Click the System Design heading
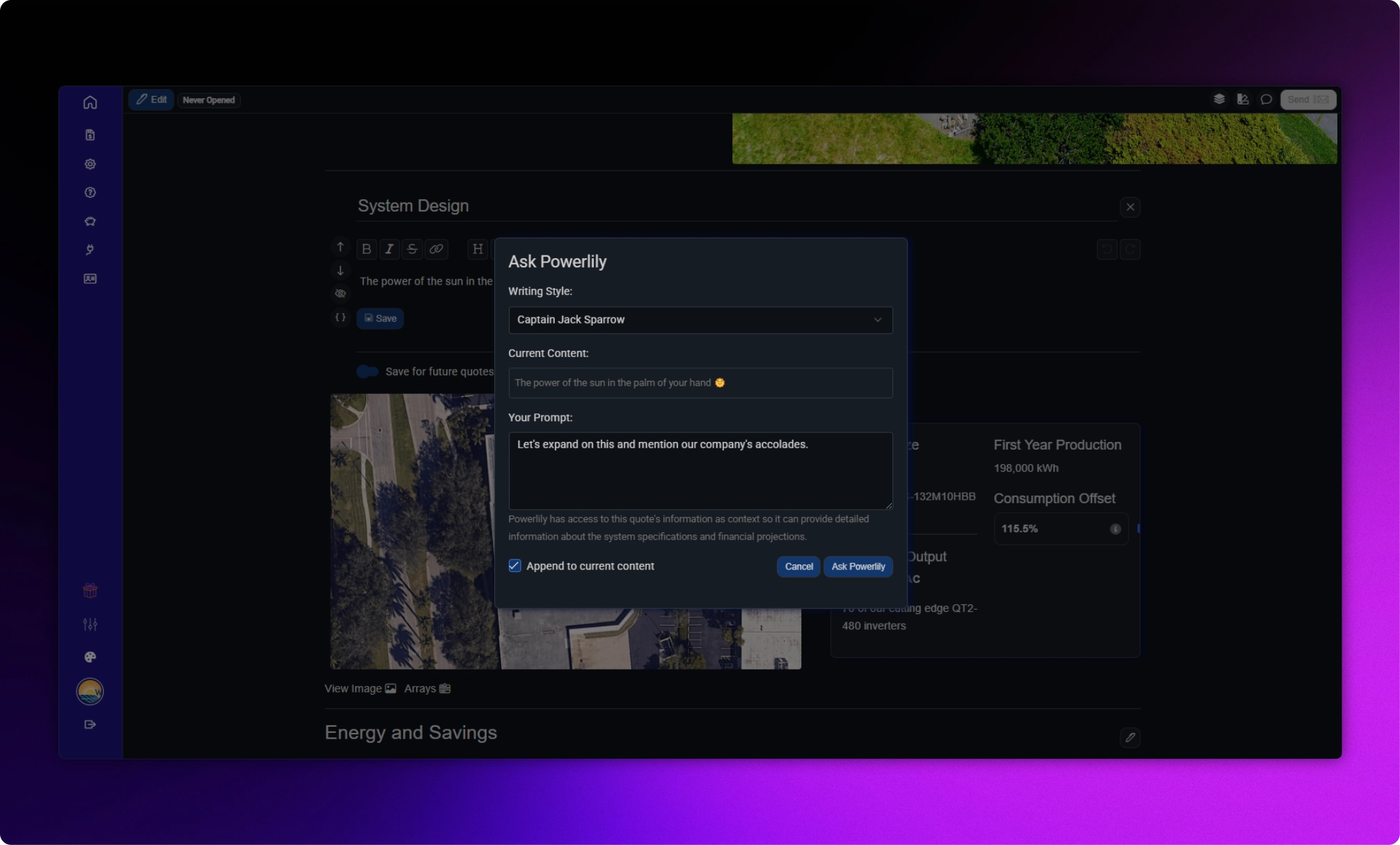The height and width of the screenshot is (845, 1400). [x=413, y=206]
